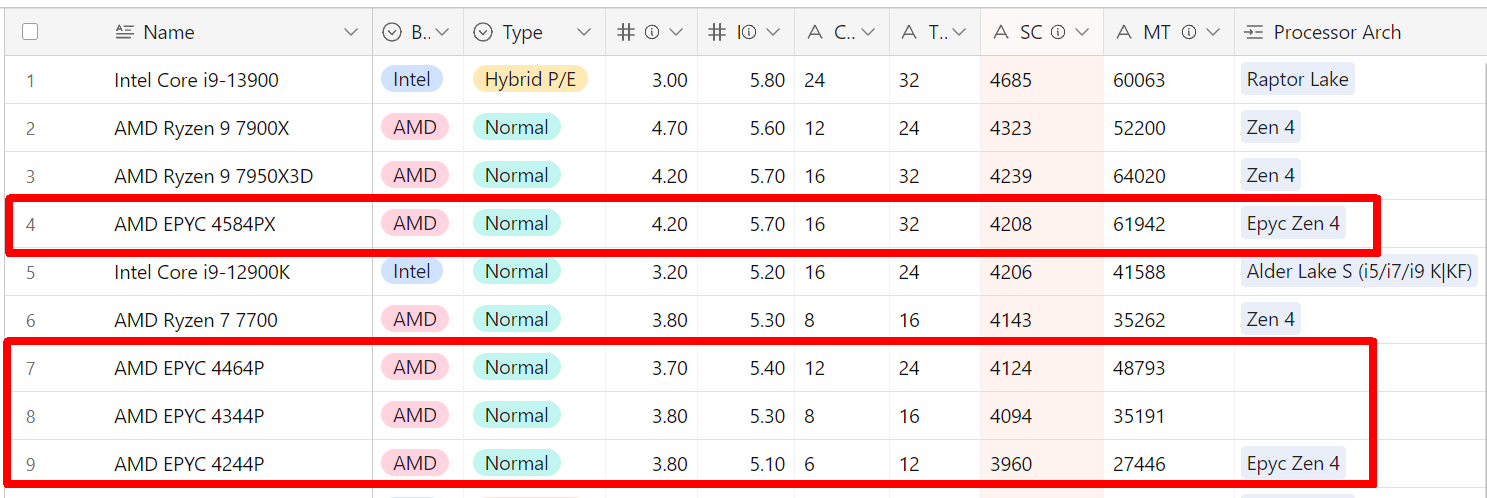Click the number icon of the #I column
This screenshot has height=498, width=1487.
716,32
